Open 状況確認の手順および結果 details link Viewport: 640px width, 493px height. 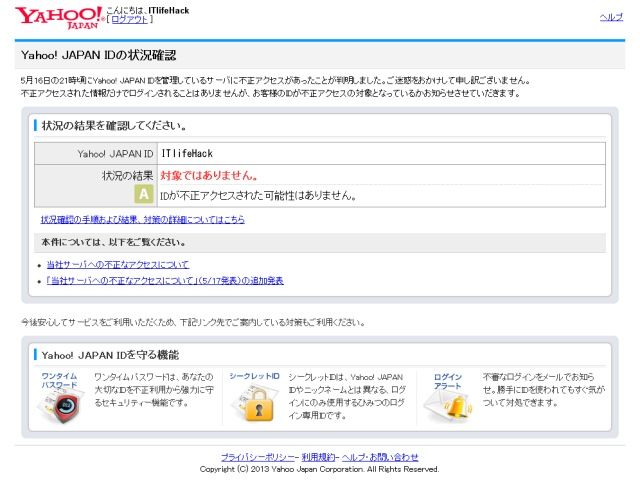pos(142,220)
